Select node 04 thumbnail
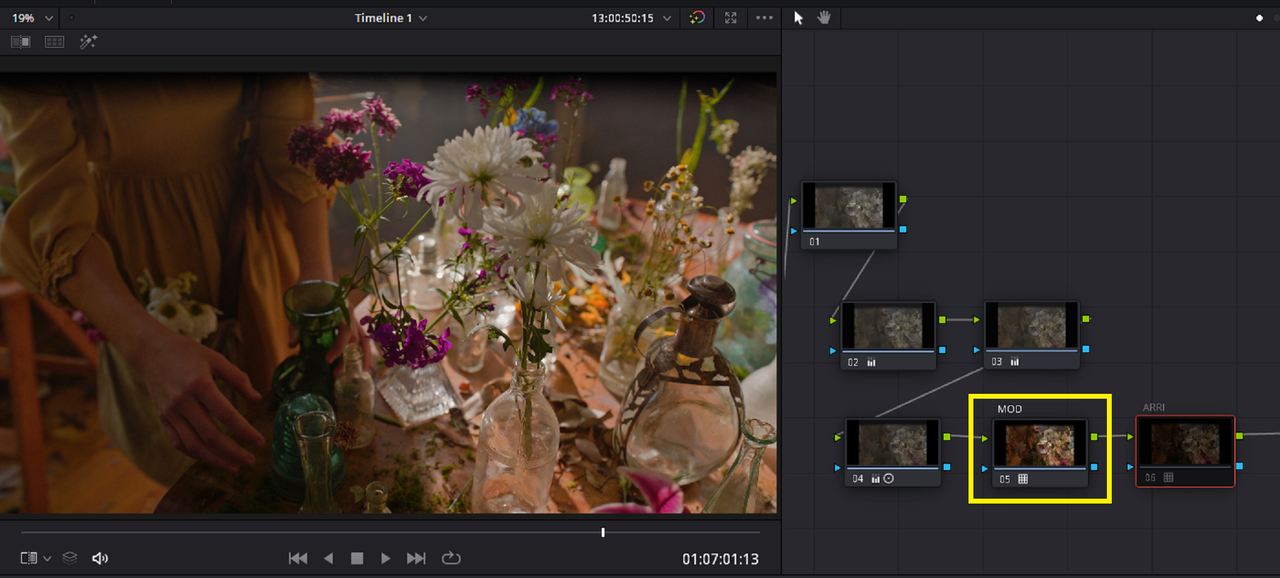Viewport: 1280px width, 578px height. (893, 443)
